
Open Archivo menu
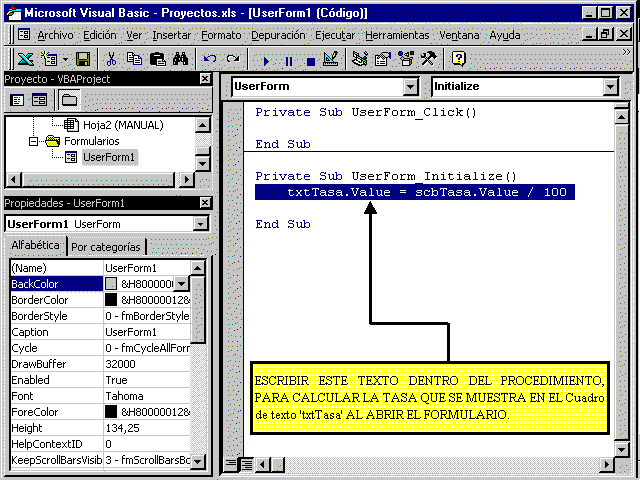[x=55, y=36]
